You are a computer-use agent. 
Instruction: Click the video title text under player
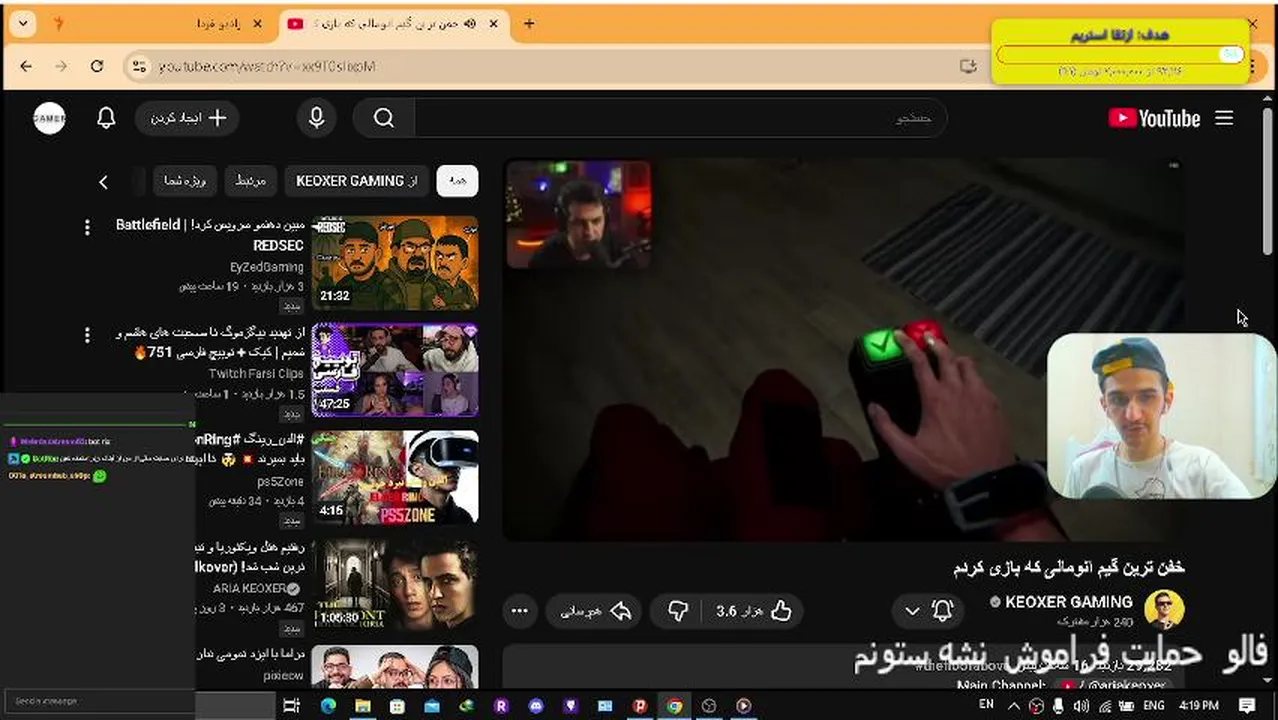point(1069,567)
